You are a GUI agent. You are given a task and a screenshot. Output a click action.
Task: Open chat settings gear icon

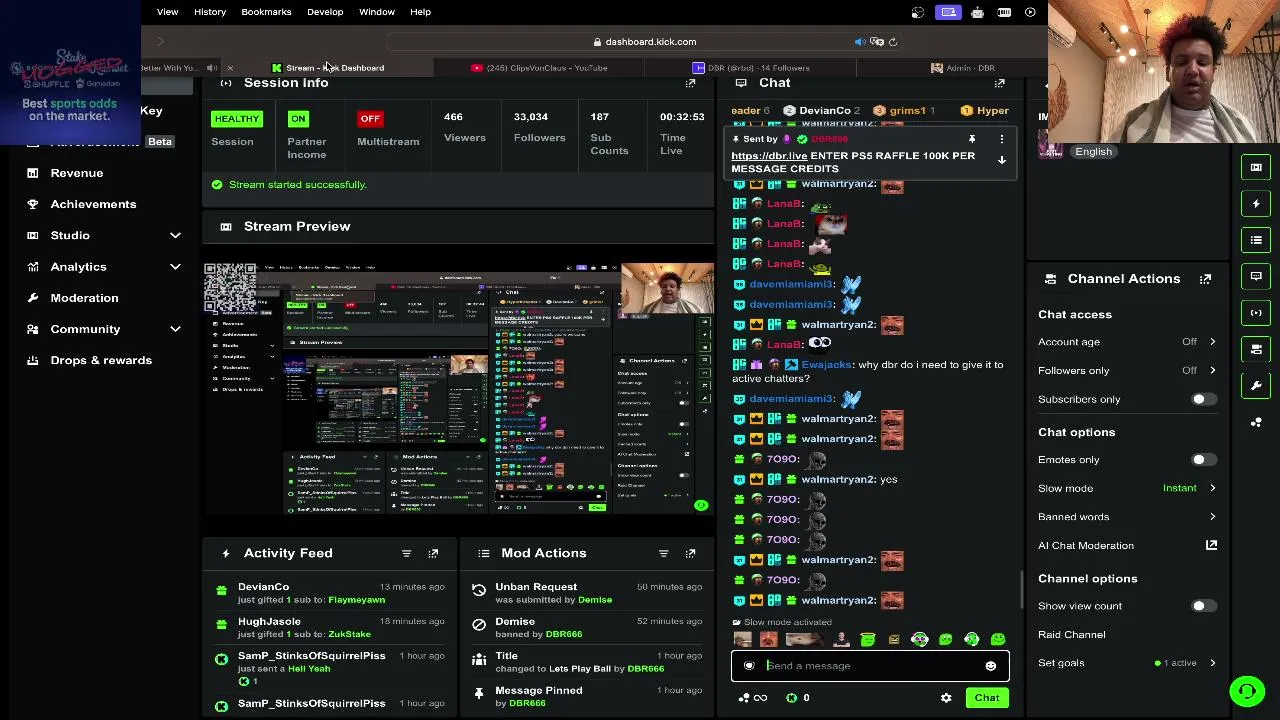click(946, 698)
